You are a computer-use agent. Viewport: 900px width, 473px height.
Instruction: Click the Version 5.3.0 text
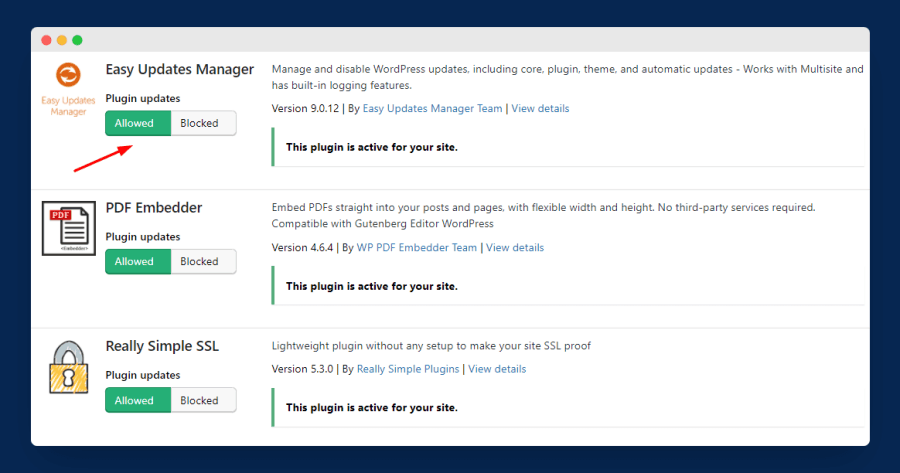click(x=302, y=369)
